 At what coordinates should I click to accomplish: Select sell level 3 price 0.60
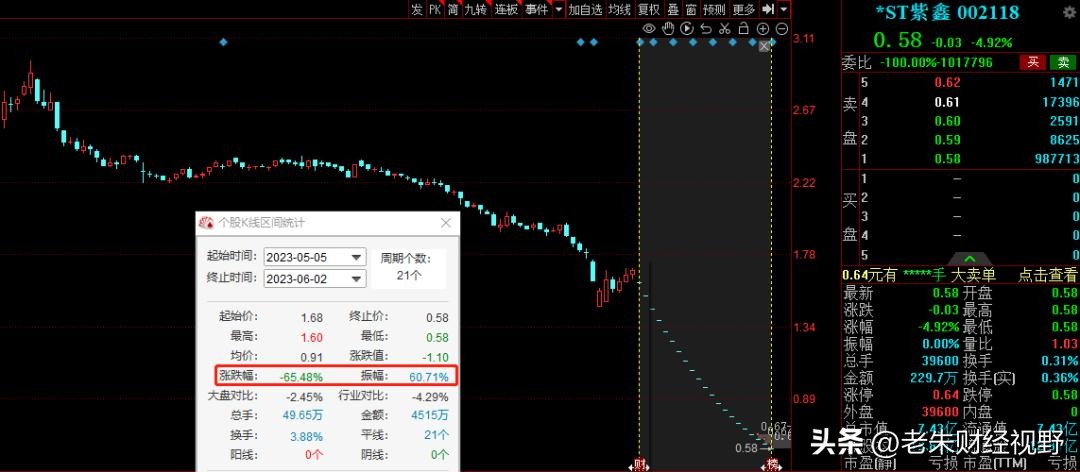(x=948, y=121)
